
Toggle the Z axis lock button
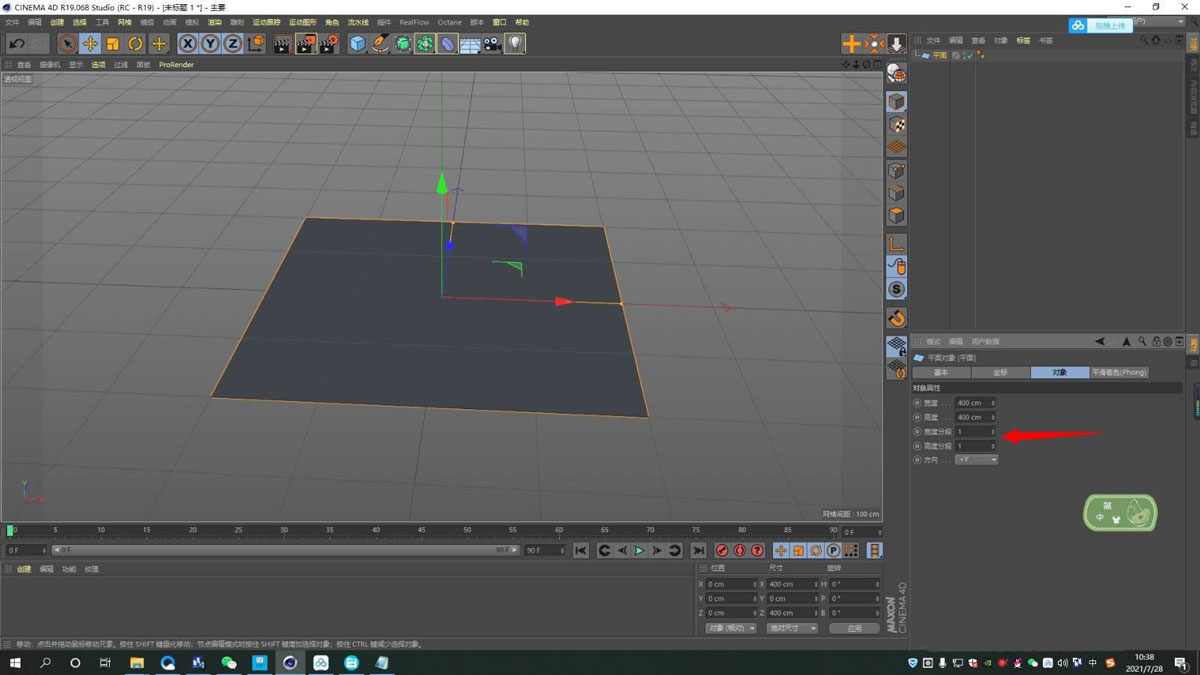pos(234,43)
